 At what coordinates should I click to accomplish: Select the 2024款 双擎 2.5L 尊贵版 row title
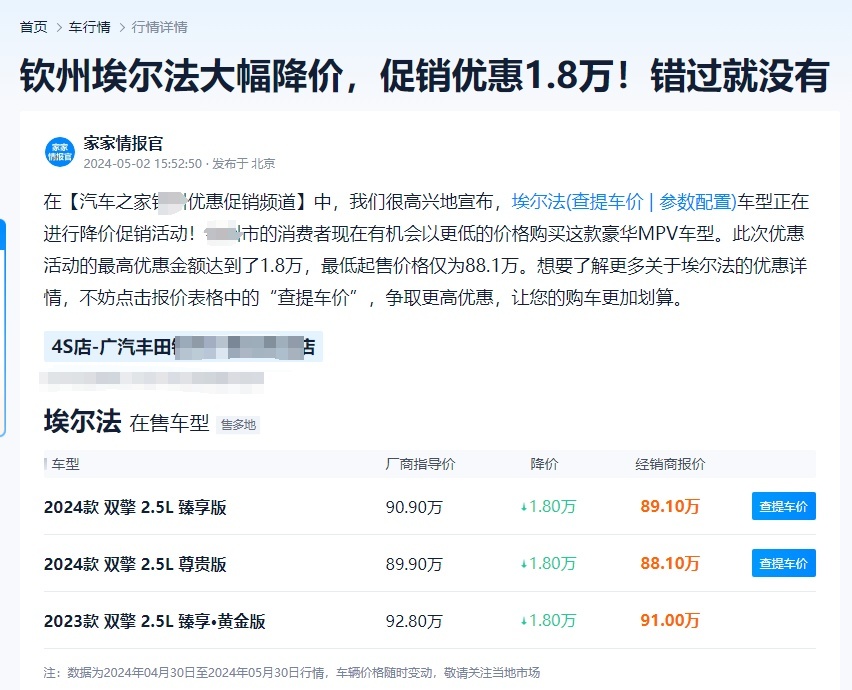[x=135, y=564]
